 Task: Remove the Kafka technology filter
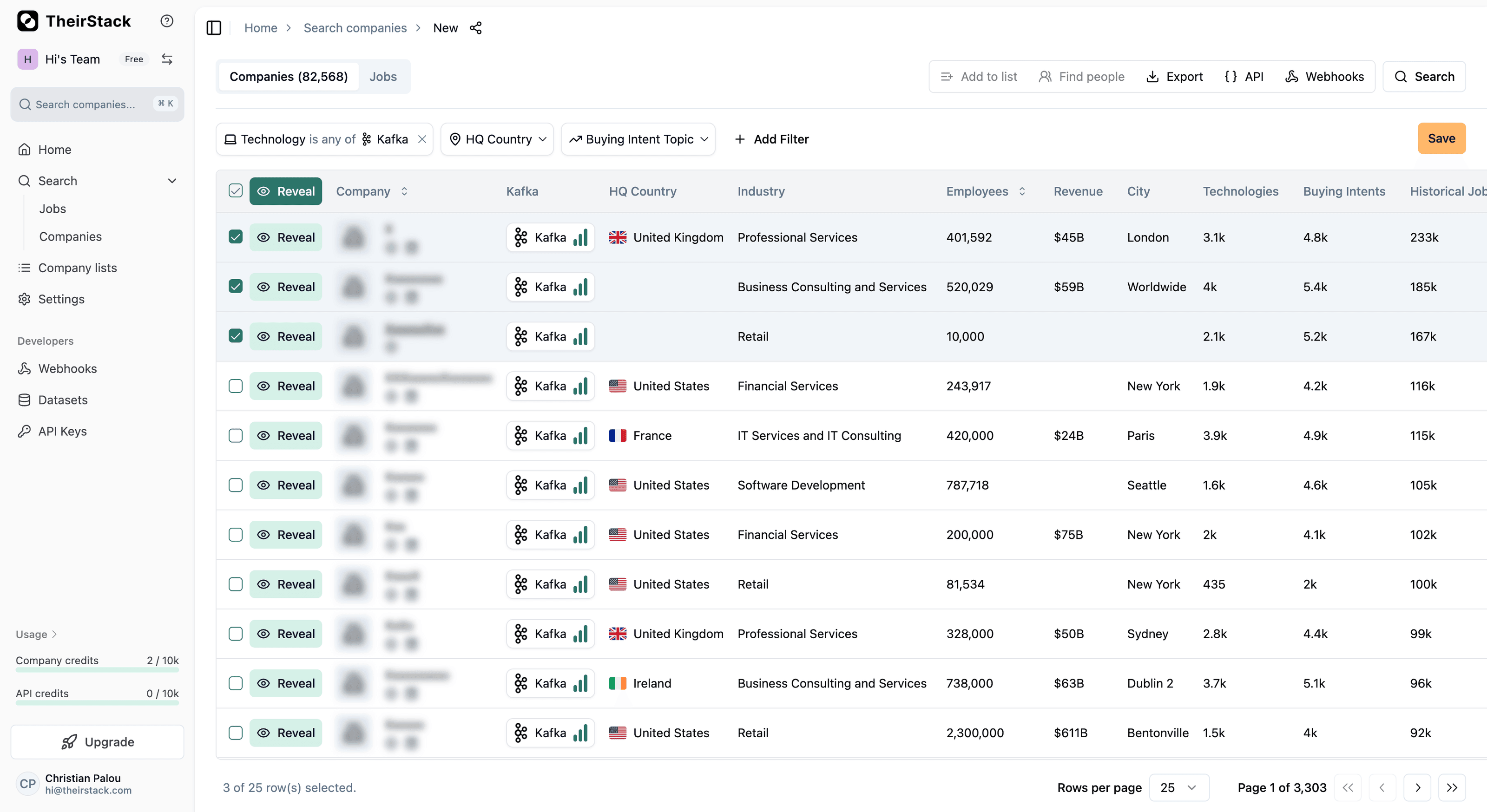coord(422,139)
